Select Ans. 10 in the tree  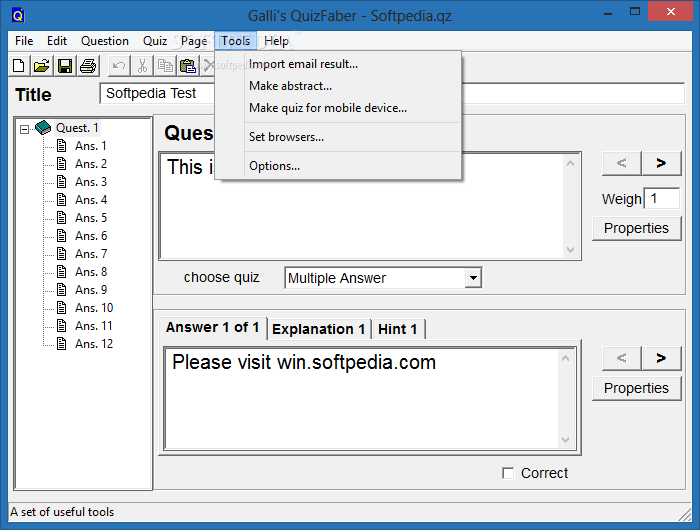pos(94,308)
